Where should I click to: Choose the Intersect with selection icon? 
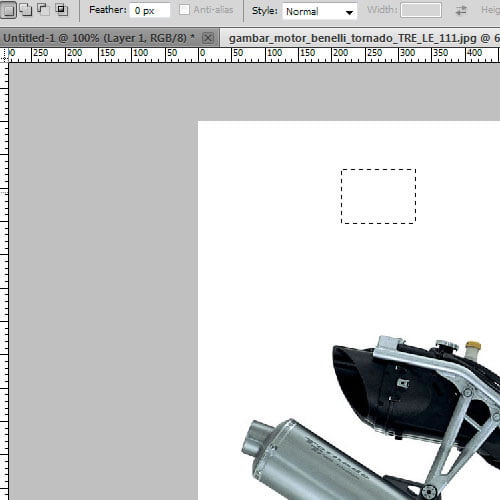pos(61,10)
